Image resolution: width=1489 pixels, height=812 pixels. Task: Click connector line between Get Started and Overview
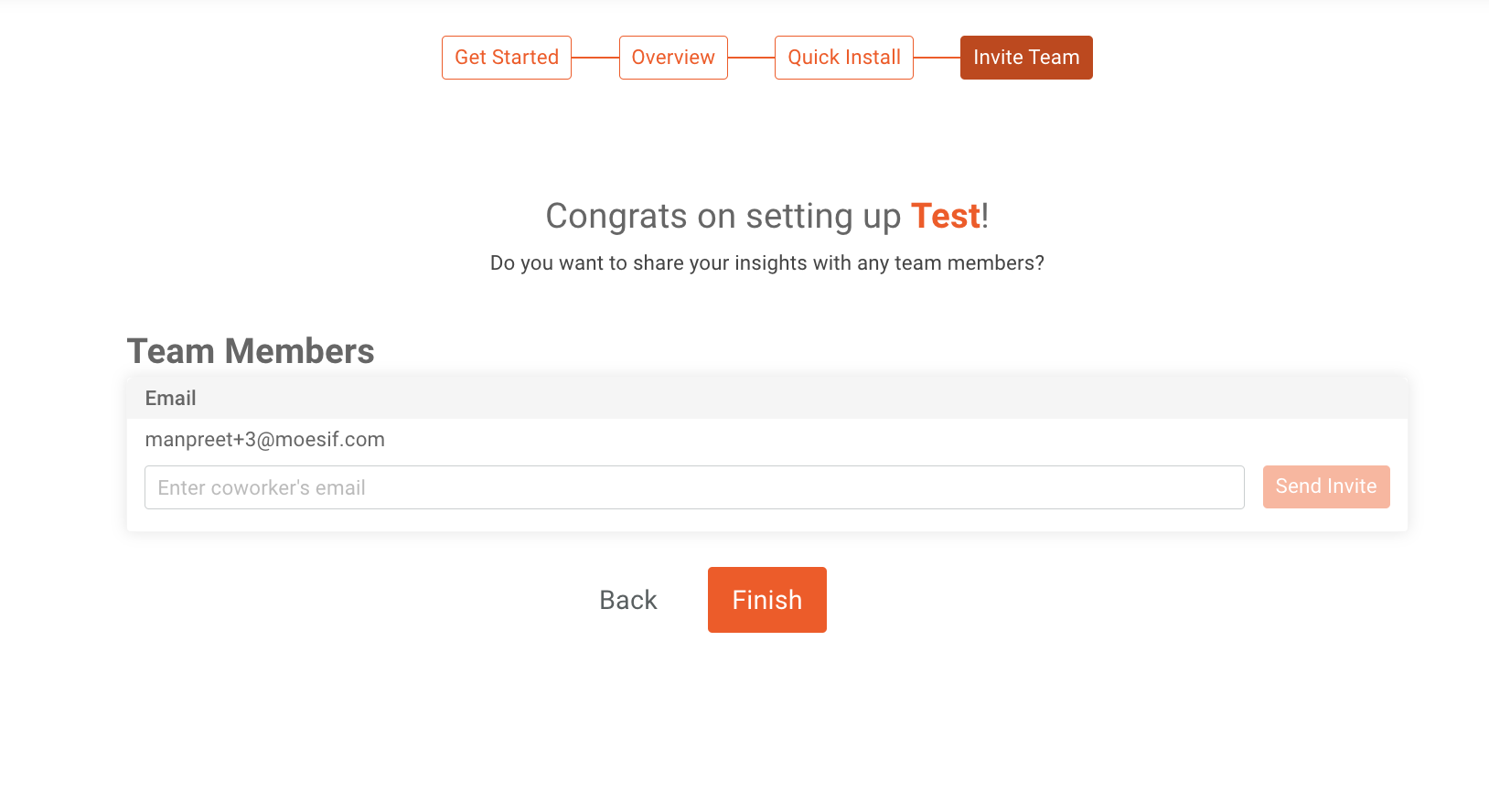[595, 58]
